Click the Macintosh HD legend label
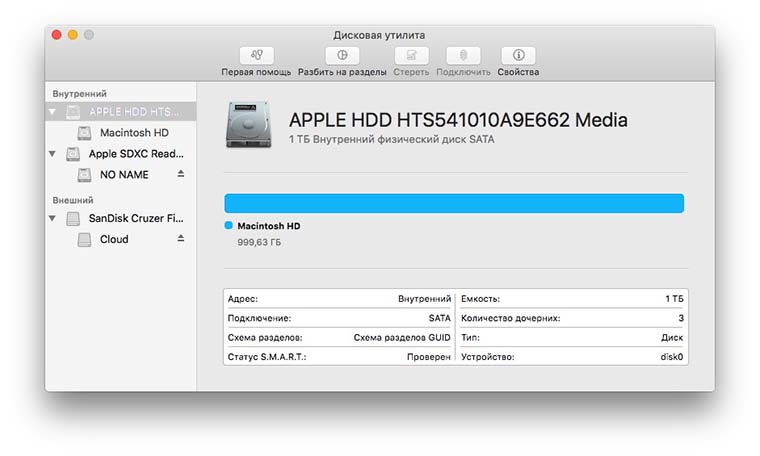The height and width of the screenshot is (456, 760). 269,226
